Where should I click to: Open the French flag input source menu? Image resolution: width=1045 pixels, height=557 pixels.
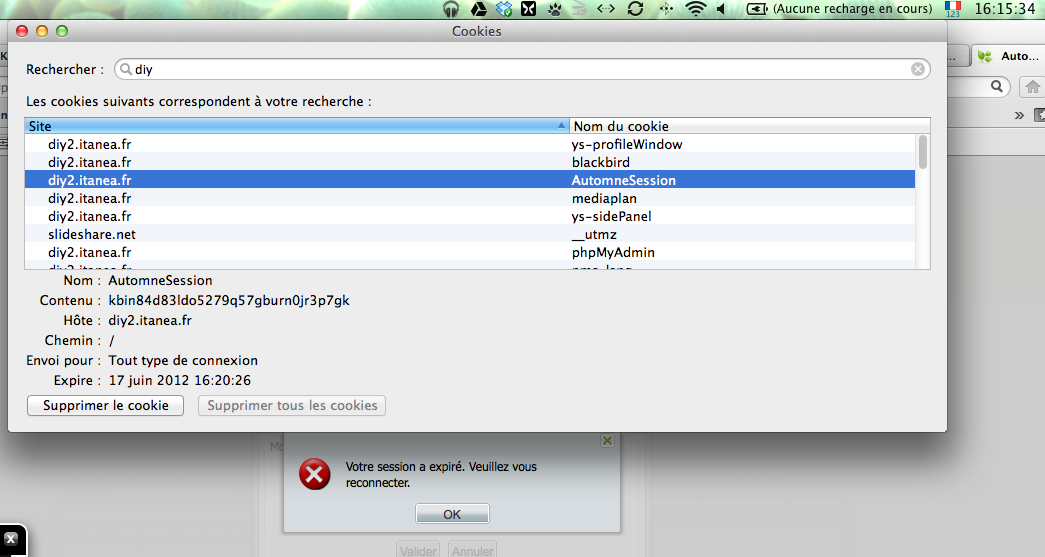click(952, 9)
